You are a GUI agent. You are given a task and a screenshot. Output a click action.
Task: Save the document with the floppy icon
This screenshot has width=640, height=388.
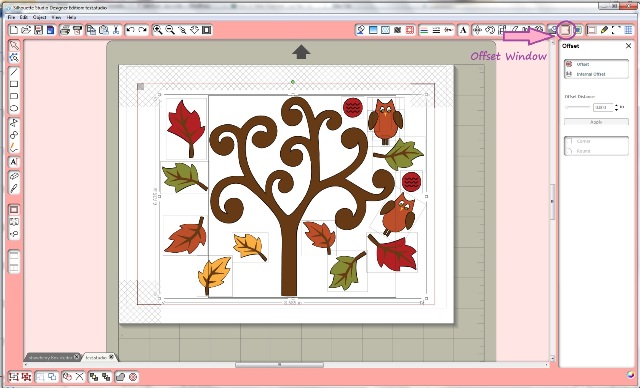pyautogui.click(x=38, y=30)
